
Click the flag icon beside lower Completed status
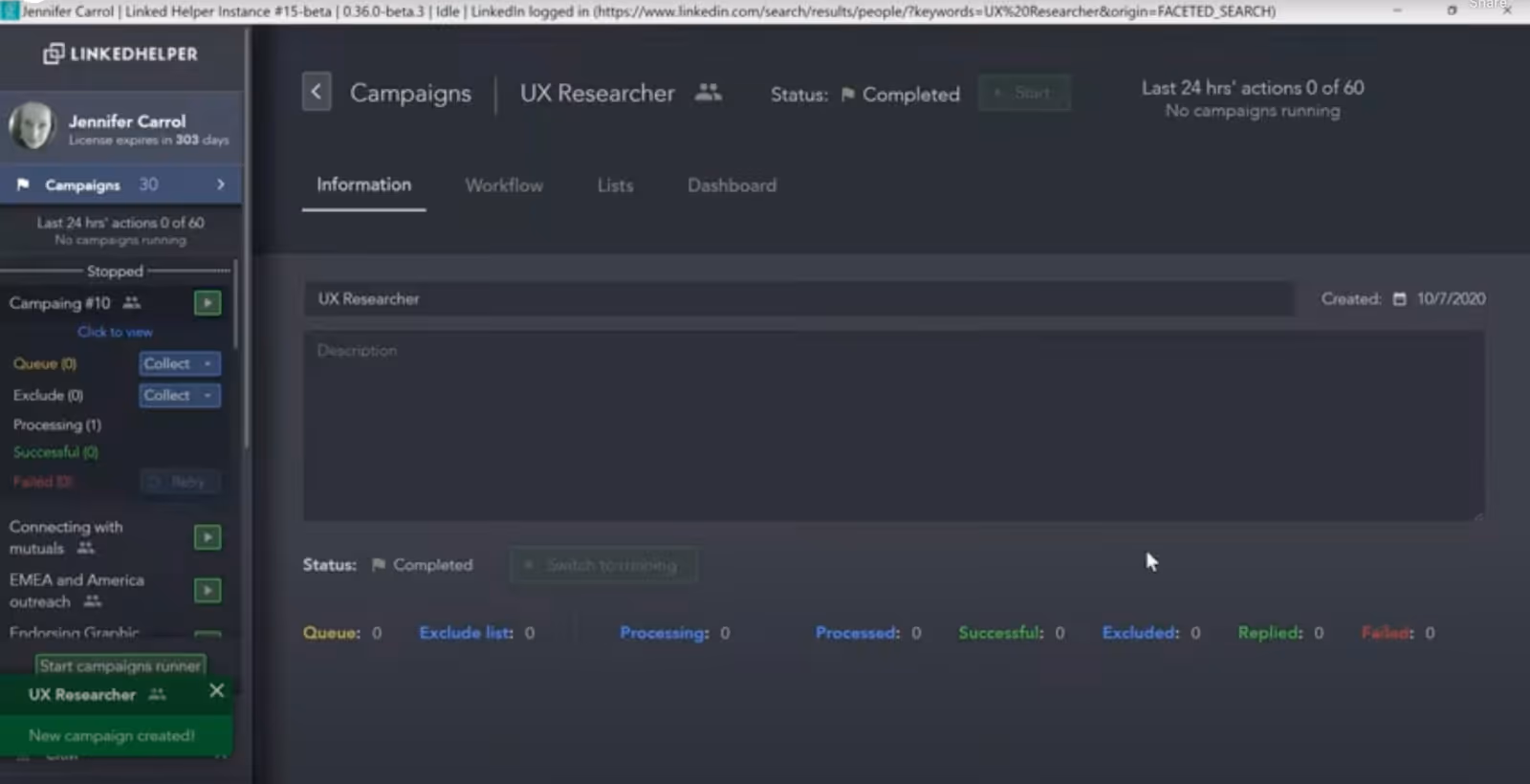[379, 565]
